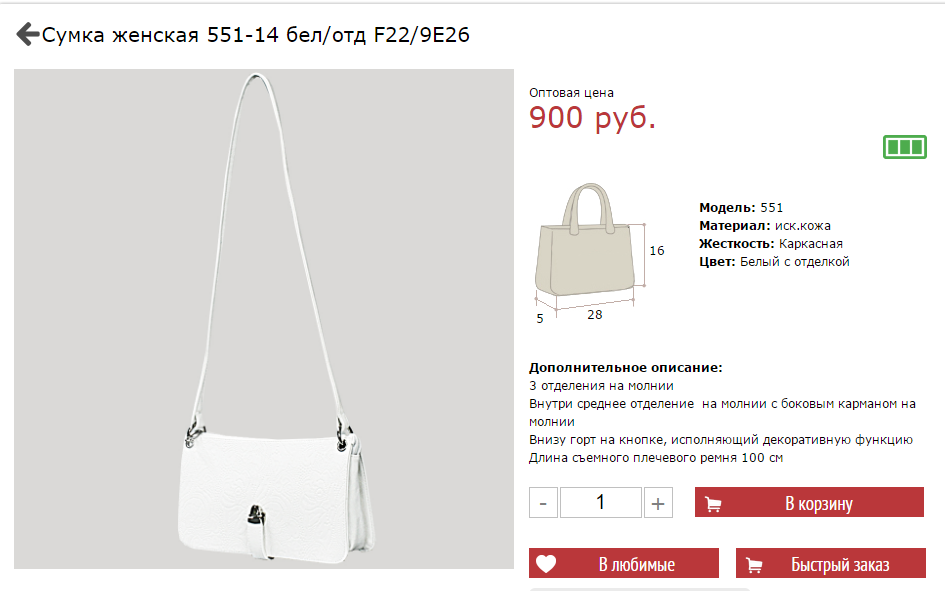945x591 pixels.
Task: Click the cart icon on Быстрый заказ button
Action: pyautogui.click(x=754, y=565)
